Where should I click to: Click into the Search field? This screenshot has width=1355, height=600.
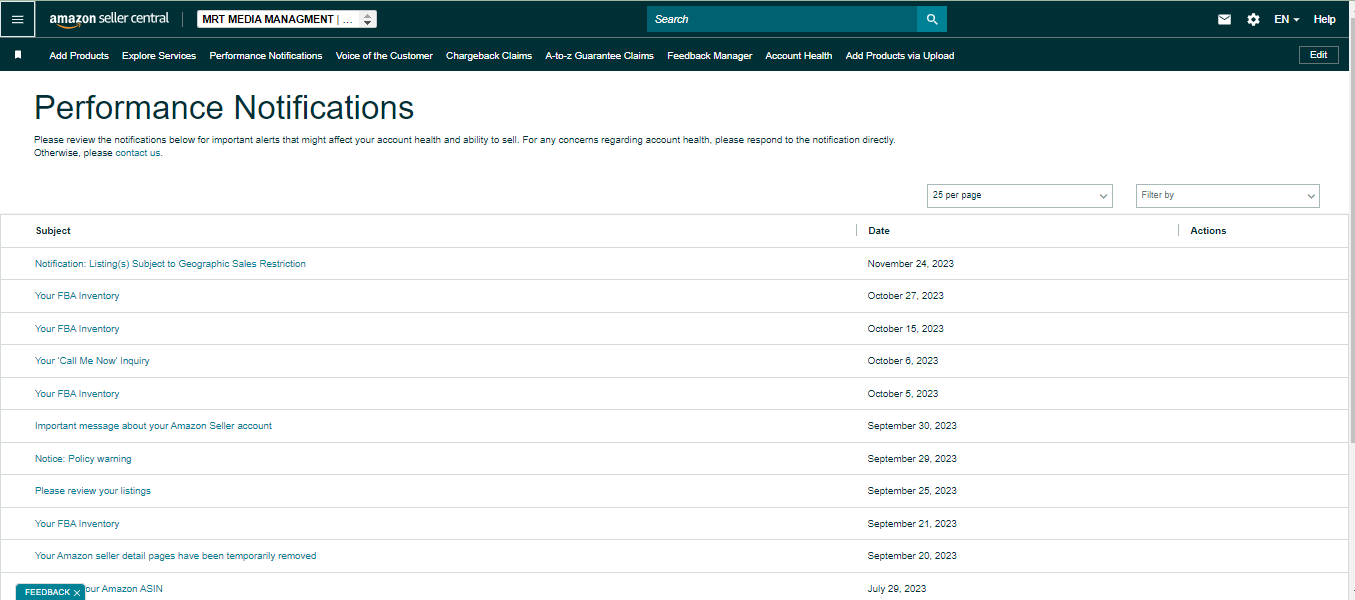pos(782,19)
